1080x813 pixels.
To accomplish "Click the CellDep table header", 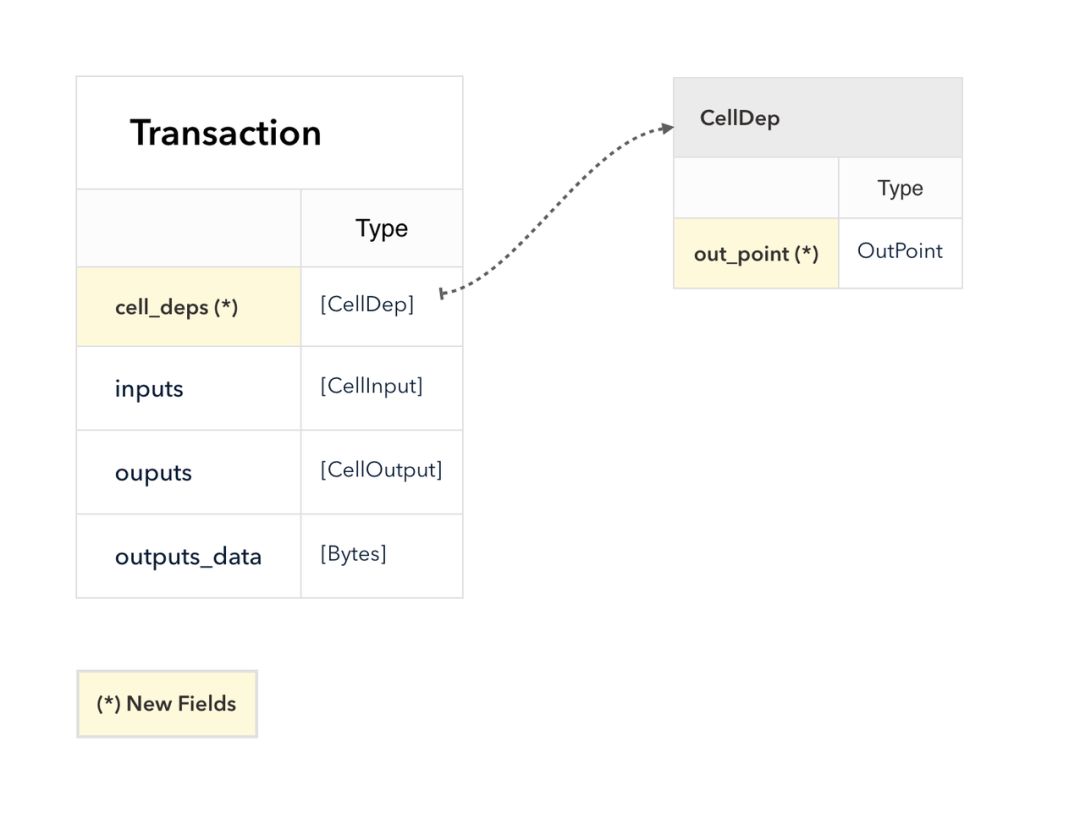I will (x=818, y=118).
